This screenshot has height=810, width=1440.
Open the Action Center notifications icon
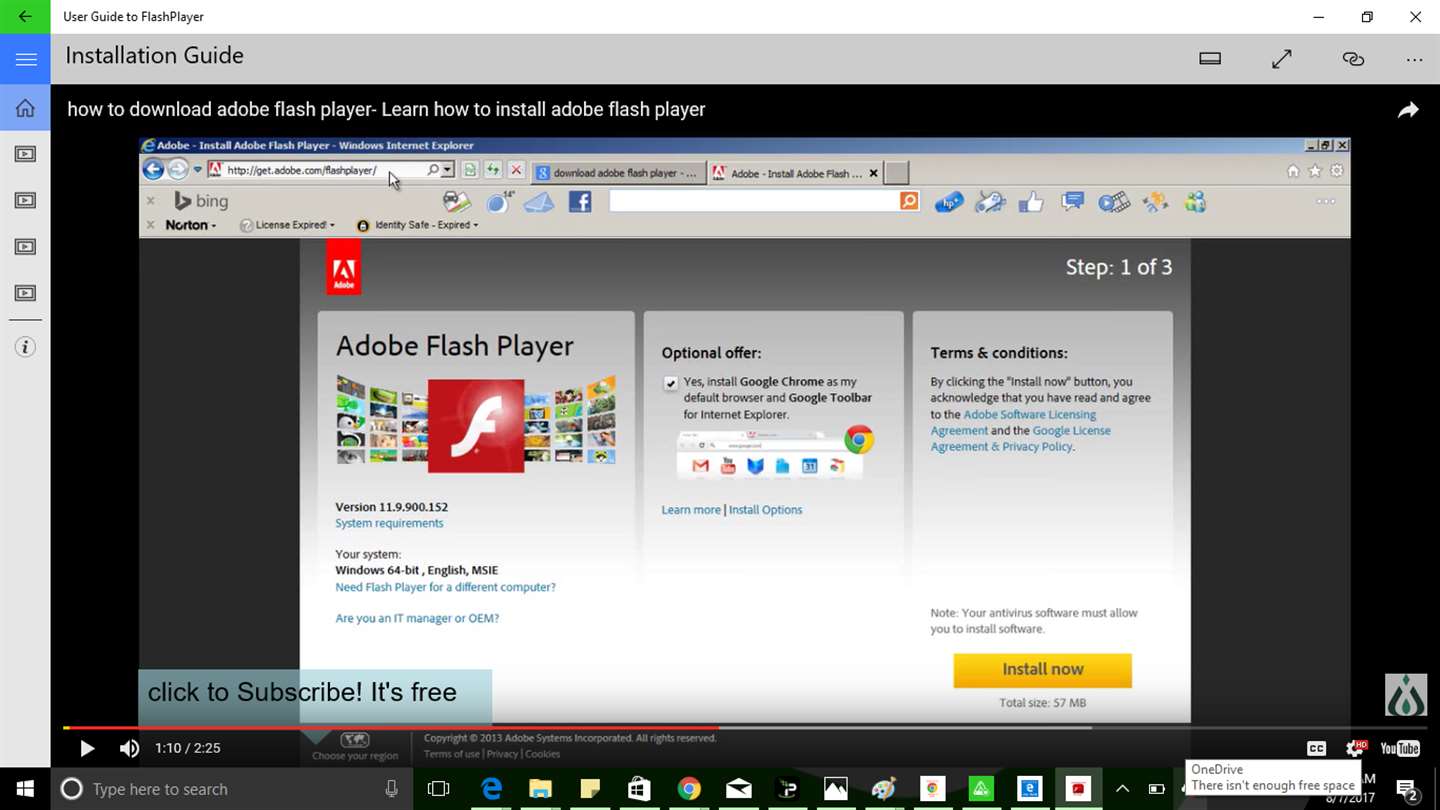click(x=1407, y=789)
